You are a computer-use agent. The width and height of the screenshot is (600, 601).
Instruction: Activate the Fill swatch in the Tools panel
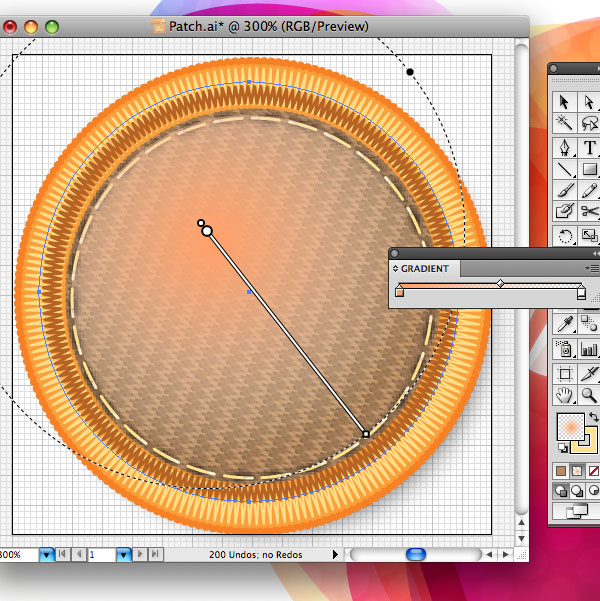(x=570, y=427)
